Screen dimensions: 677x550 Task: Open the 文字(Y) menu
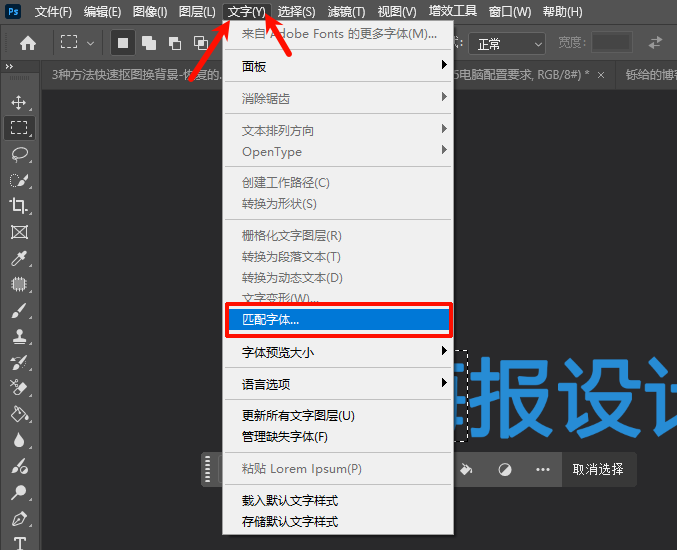pos(247,12)
